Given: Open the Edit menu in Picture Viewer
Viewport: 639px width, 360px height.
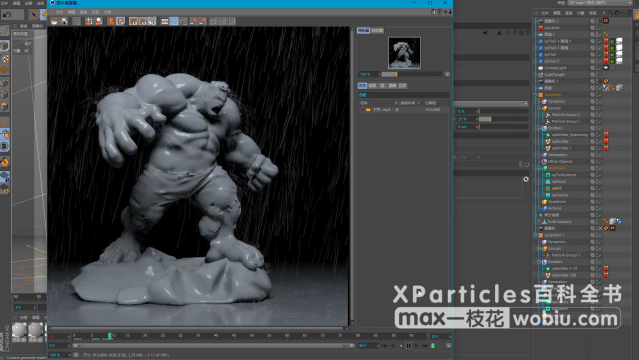Looking at the screenshot, I should [x=71, y=12].
